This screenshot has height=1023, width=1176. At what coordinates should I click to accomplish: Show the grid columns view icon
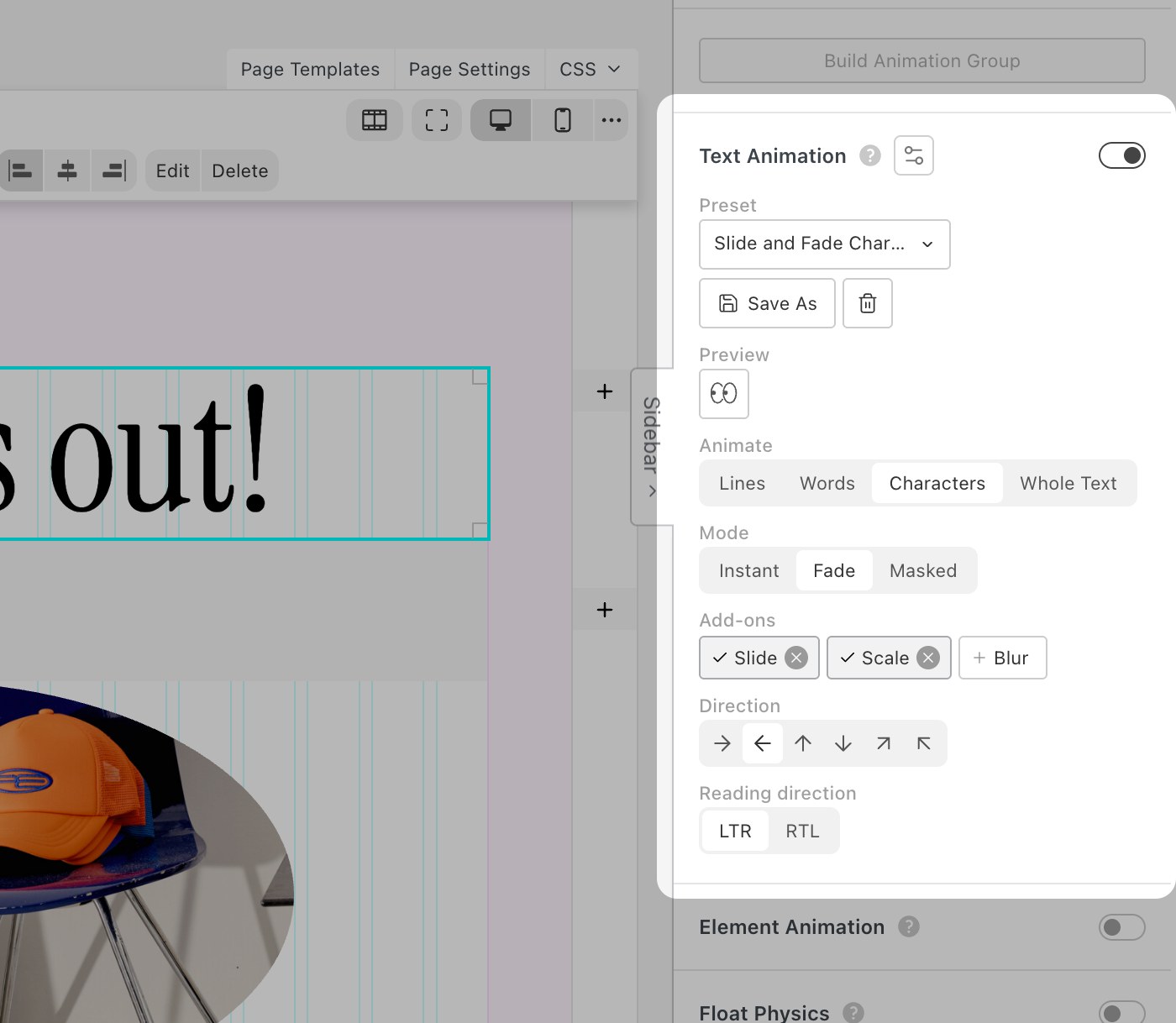375,120
